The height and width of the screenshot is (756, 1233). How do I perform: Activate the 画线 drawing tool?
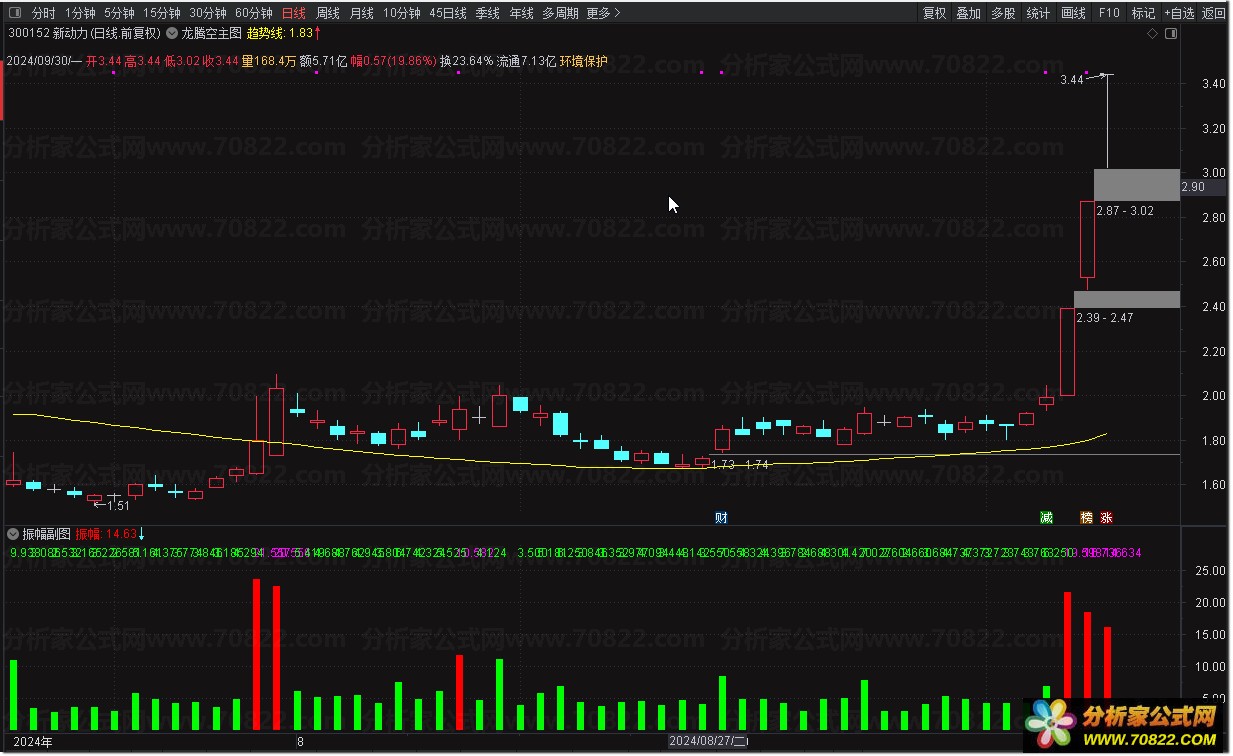click(x=1073, y=13)
